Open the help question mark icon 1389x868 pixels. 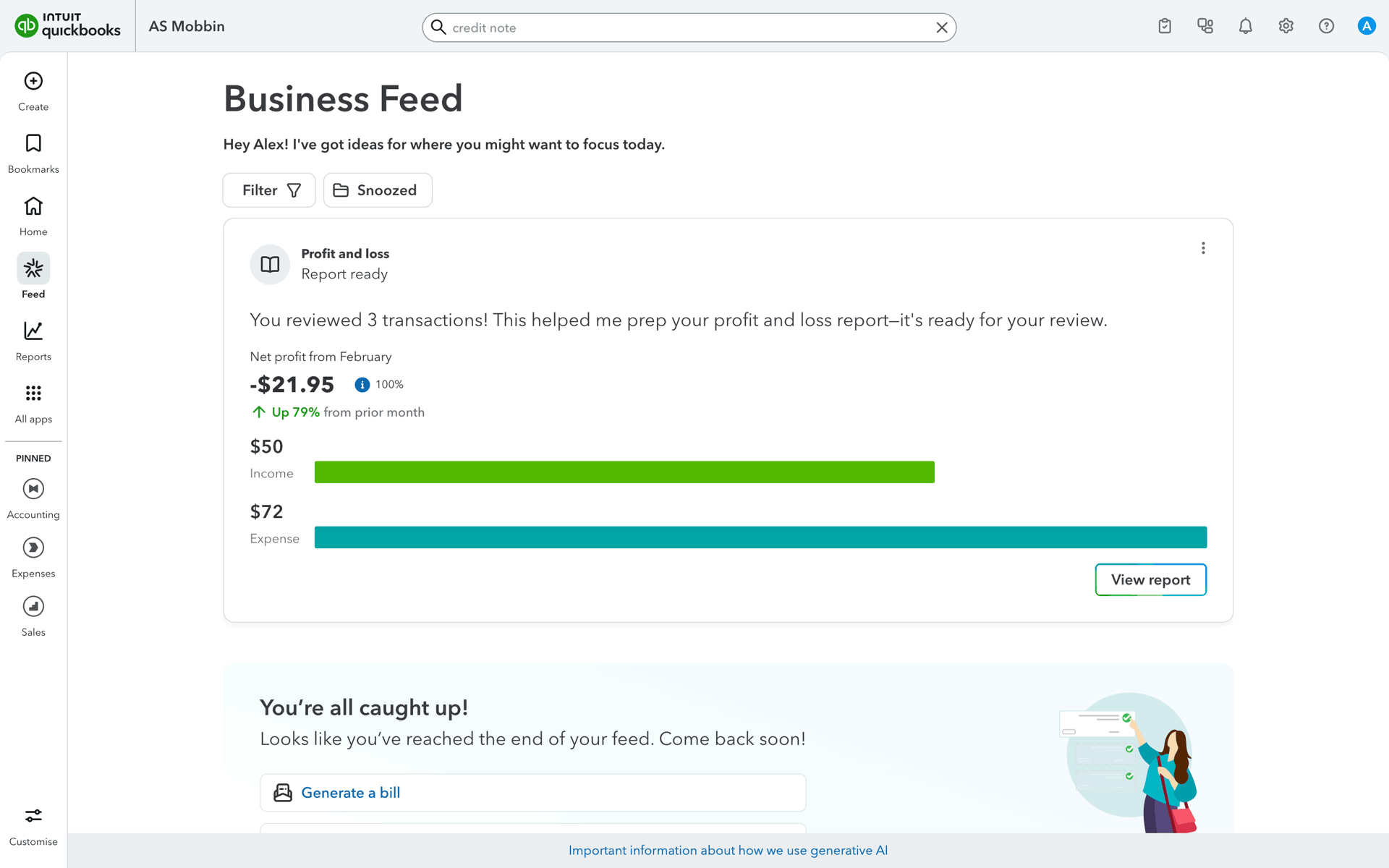(x=1326, y=26)
